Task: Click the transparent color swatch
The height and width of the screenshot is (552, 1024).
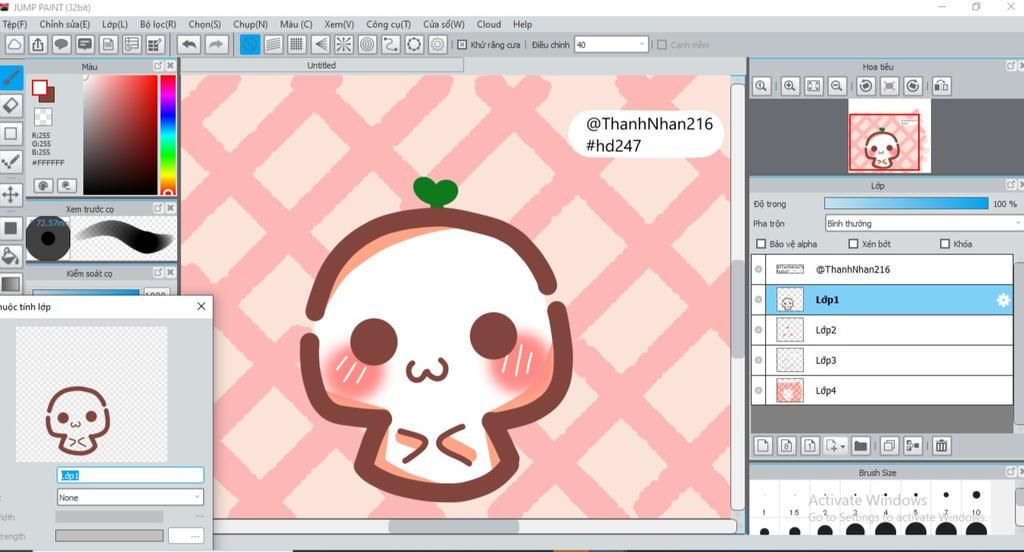Action: (x=43, y=117)
